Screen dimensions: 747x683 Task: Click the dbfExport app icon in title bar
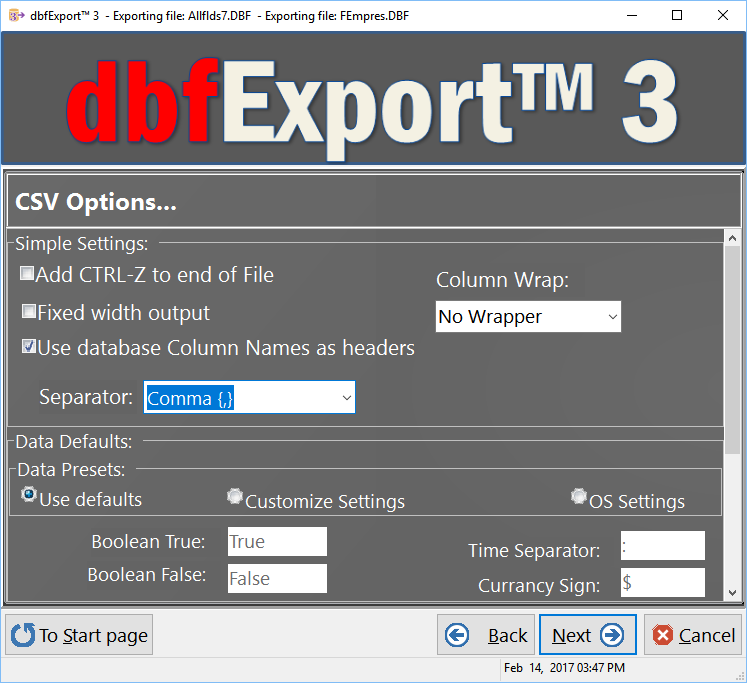[16, 16]
